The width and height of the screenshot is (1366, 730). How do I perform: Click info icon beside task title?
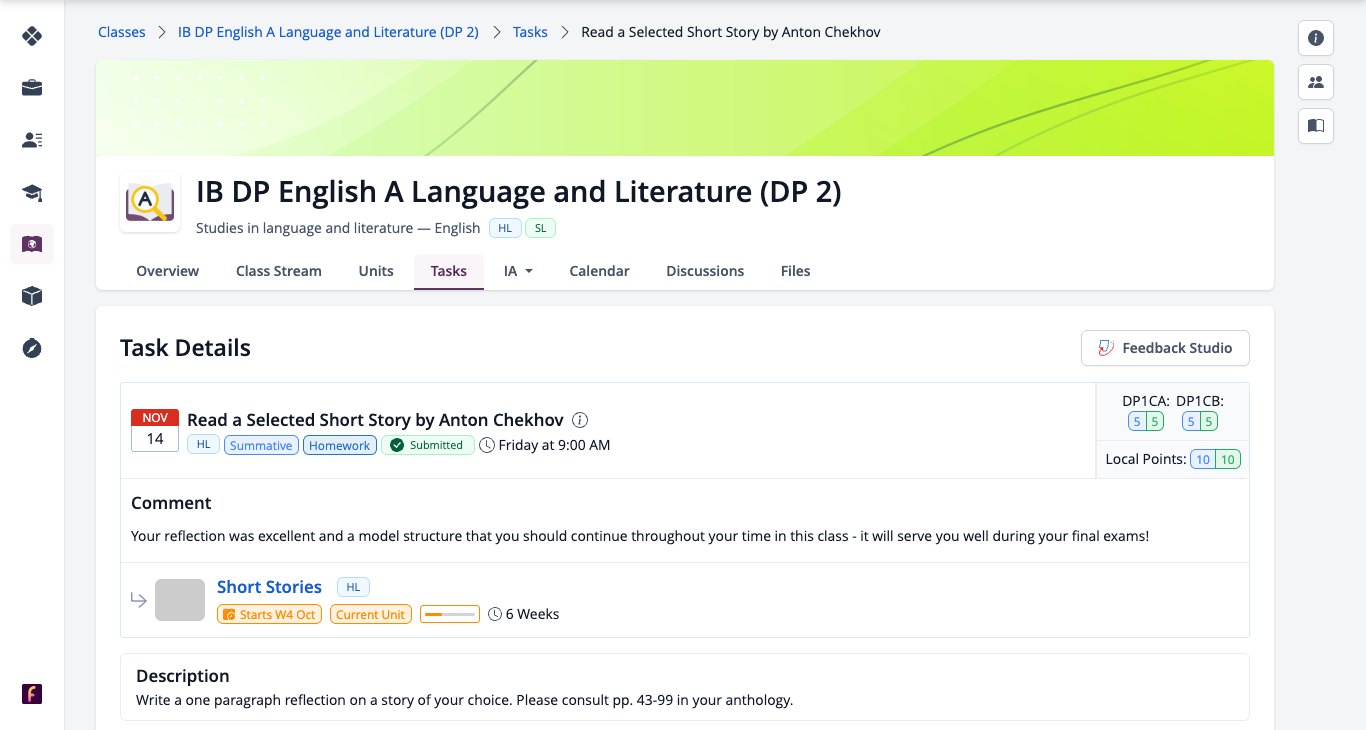pyautogui.click(x=580, y=420)
